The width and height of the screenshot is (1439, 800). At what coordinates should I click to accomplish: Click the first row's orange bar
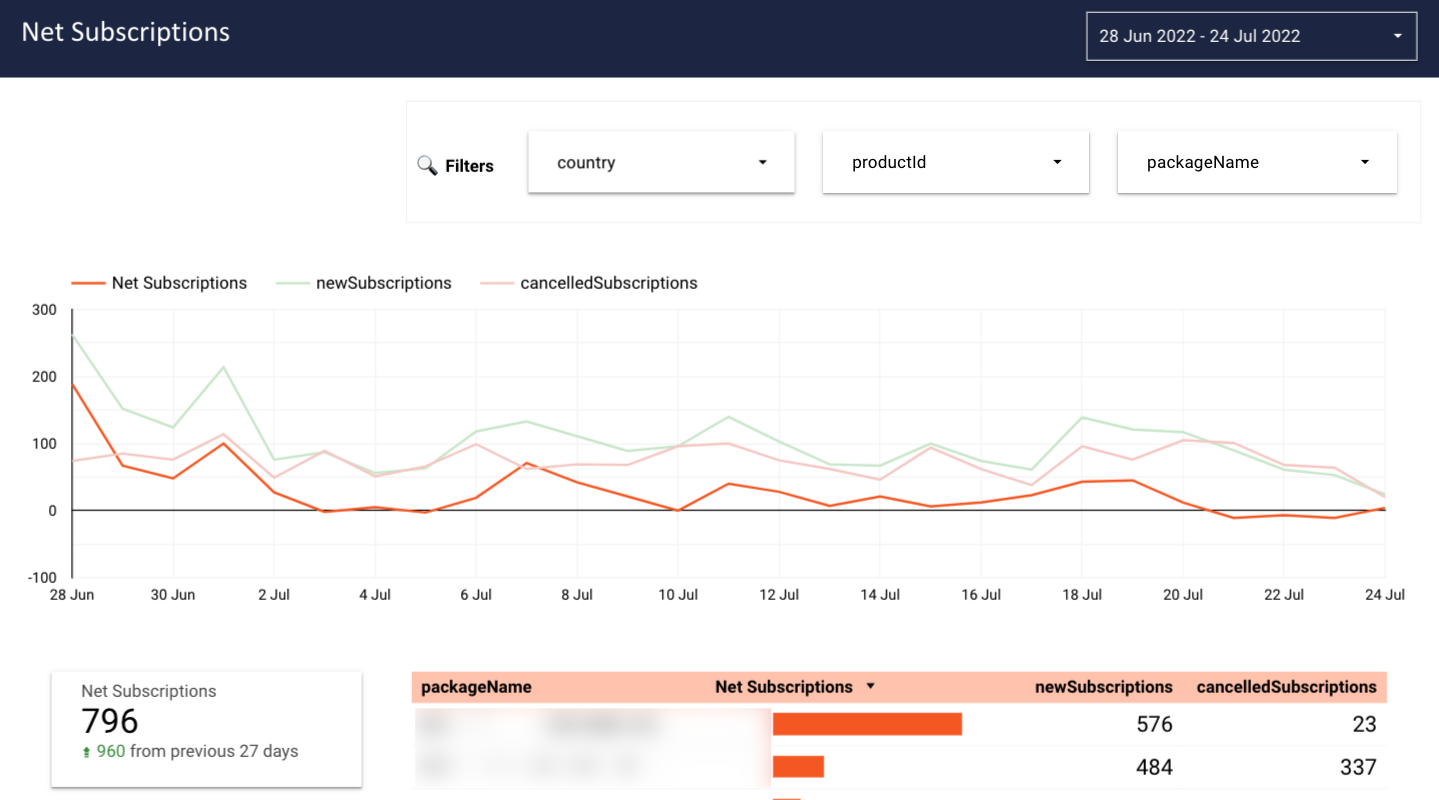pyautogui.click(x=867, y=724)
